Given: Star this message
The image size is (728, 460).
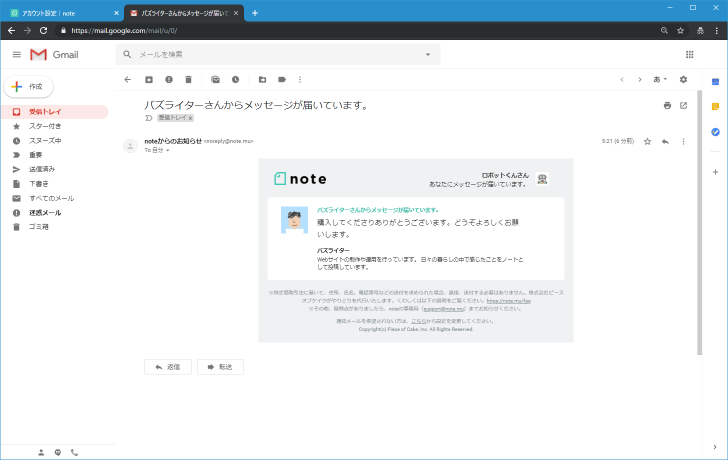Looking at the screenshot, I should coord(647,142).
